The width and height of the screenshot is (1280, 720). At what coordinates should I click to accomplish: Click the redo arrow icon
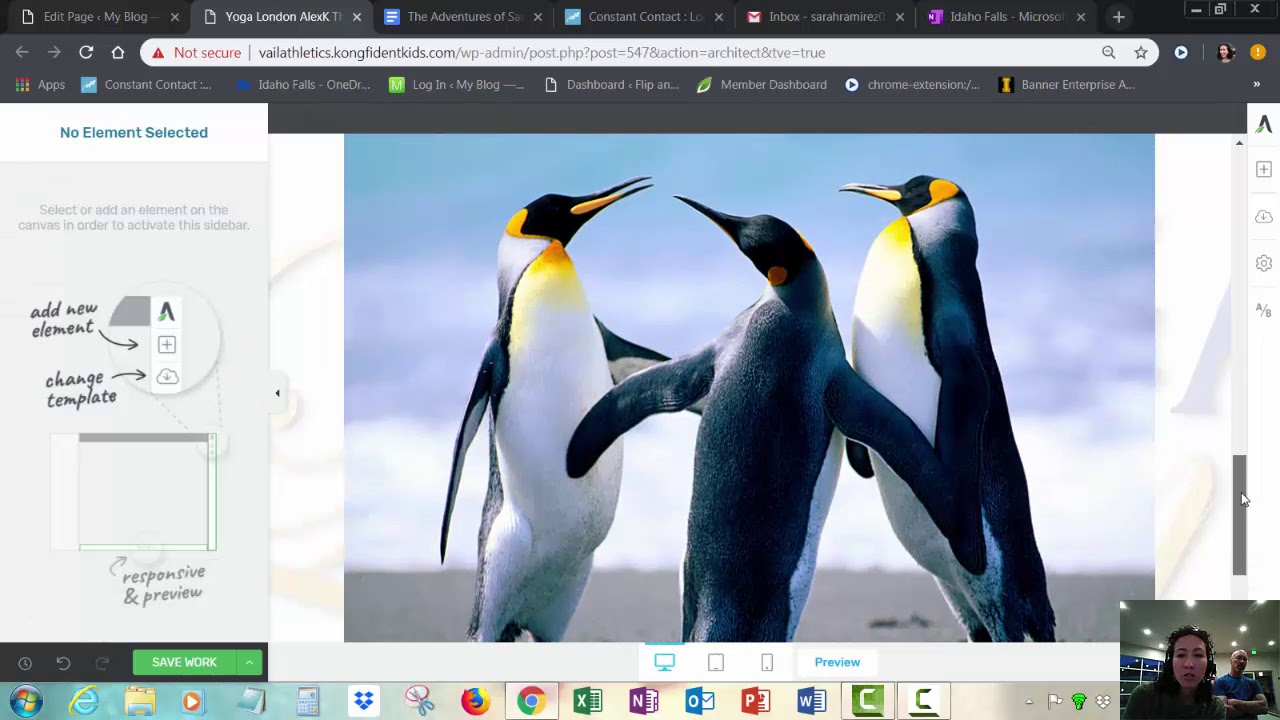tap(102, 663)
